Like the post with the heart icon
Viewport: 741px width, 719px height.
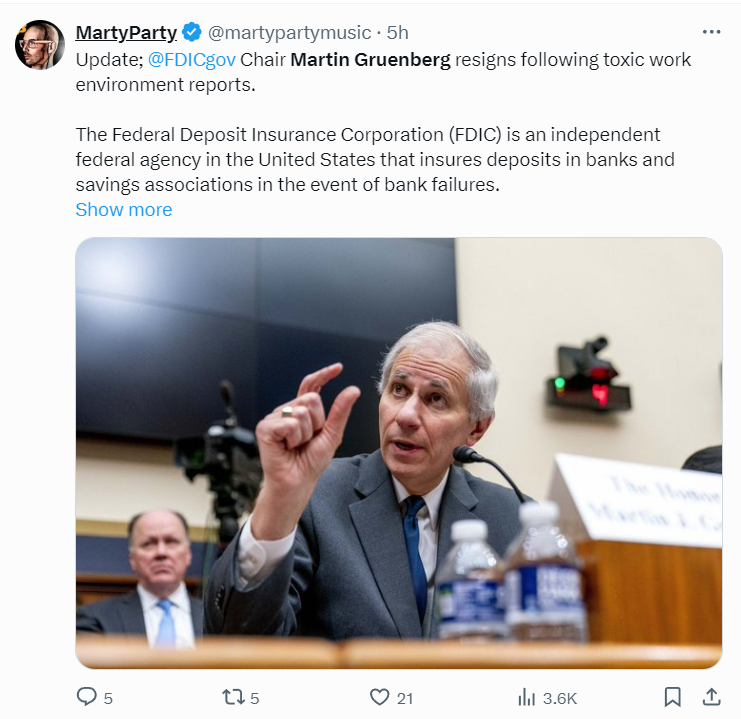click(379, 697)
